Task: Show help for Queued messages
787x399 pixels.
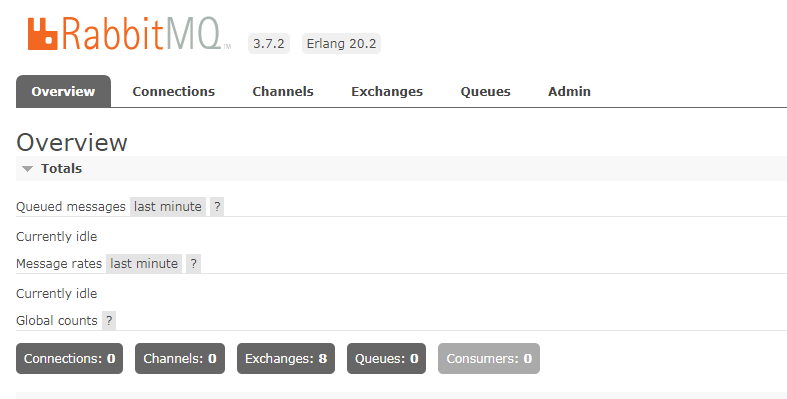Action: [x=217, y=206]
